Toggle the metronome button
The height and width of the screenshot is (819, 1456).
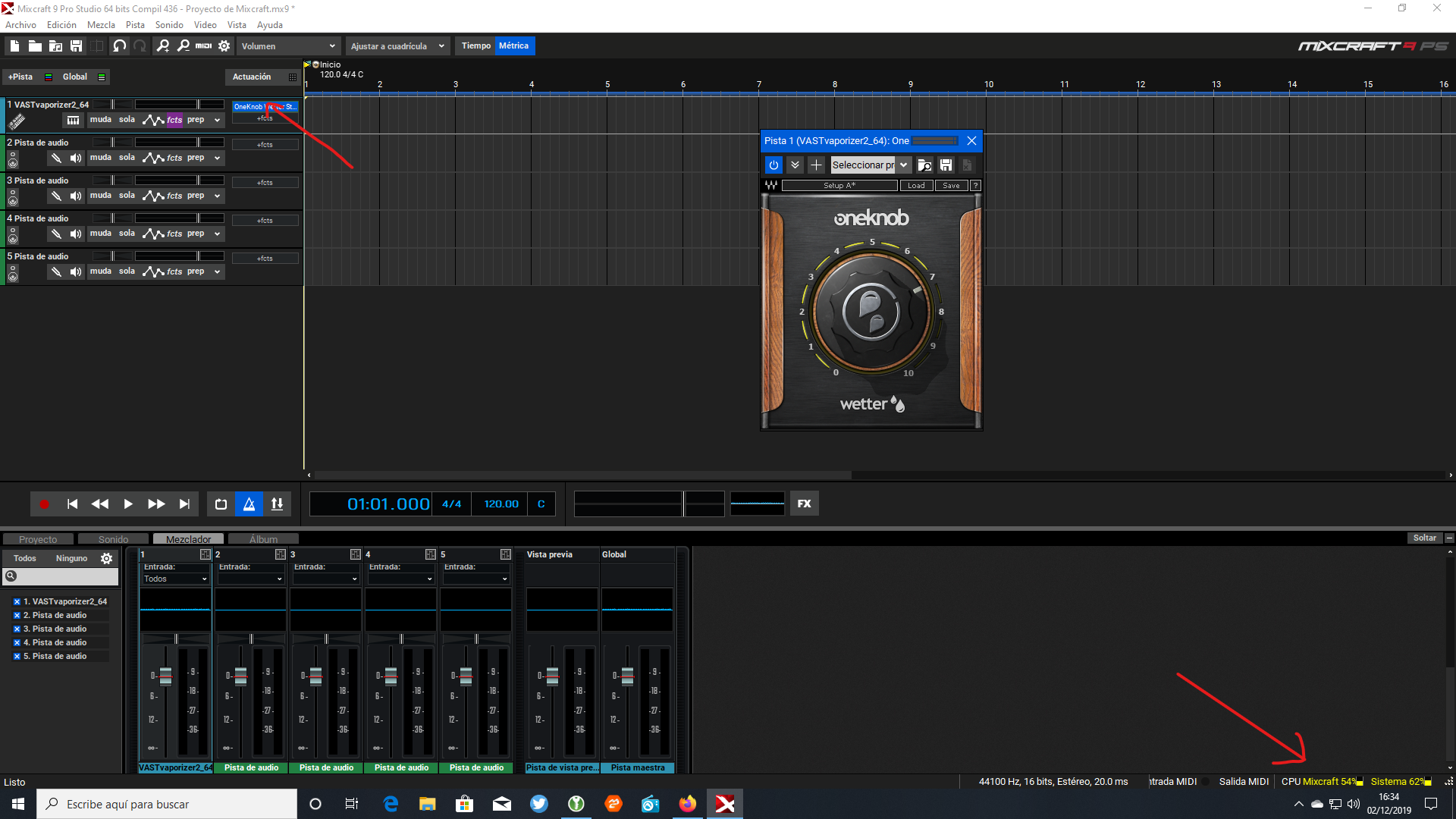point(249,504)
